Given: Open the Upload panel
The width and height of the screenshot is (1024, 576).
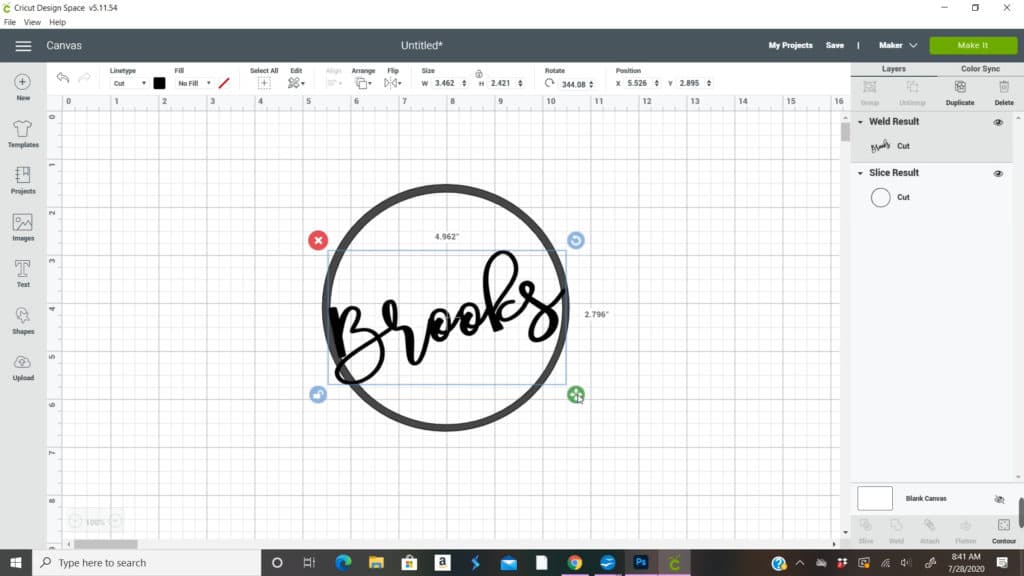Looking at the screenshot, I should 23,367.
